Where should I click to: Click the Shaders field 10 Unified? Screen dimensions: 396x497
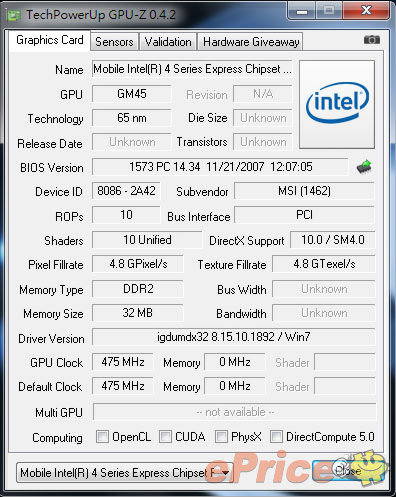pos(147,240)
